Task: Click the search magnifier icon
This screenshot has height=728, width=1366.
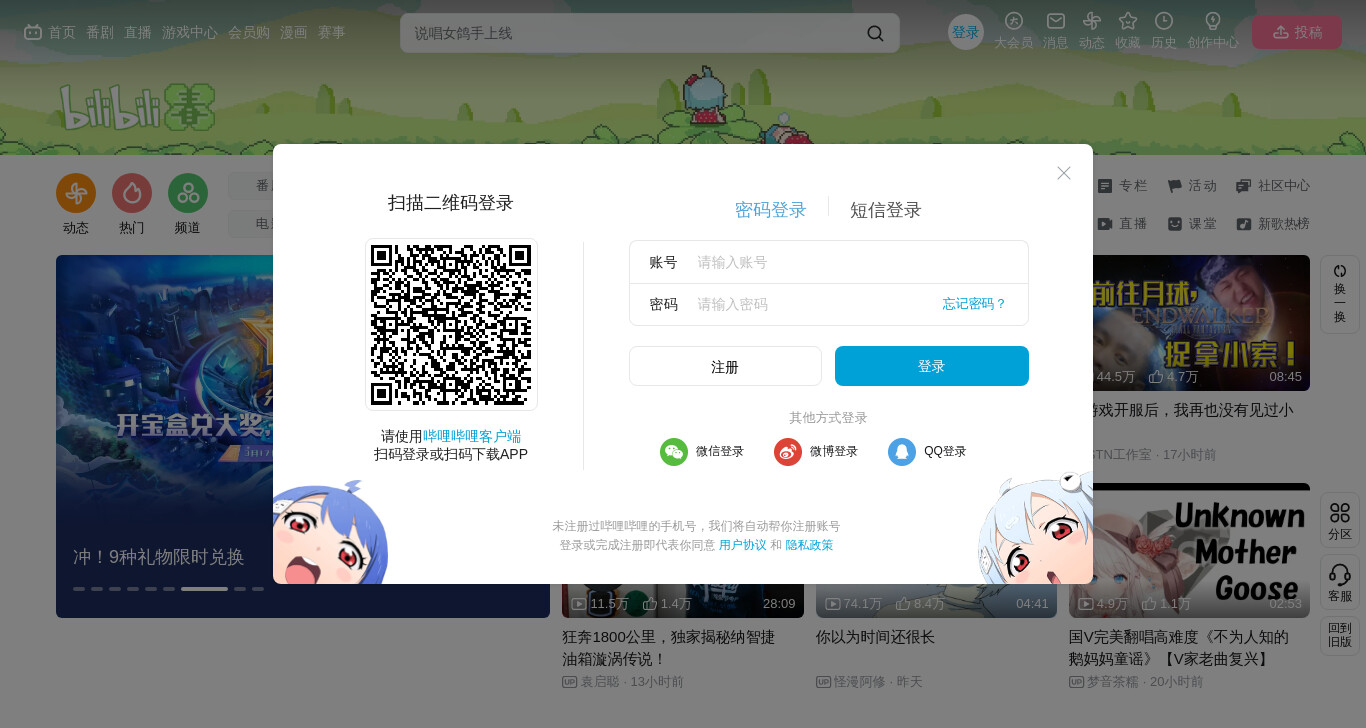Action: [875, 33]
